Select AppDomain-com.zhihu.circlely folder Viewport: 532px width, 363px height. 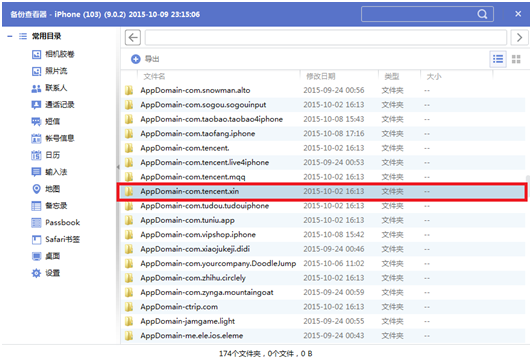[x=323, y=278]
